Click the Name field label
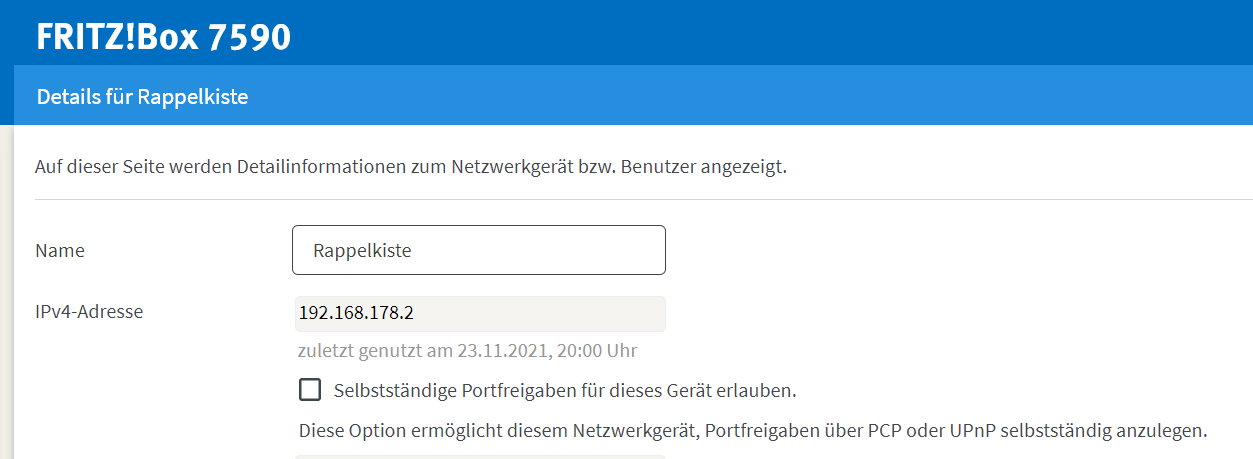Image resolution: width=1253 pixels, height=459 pixels. (x=60, y=251)
